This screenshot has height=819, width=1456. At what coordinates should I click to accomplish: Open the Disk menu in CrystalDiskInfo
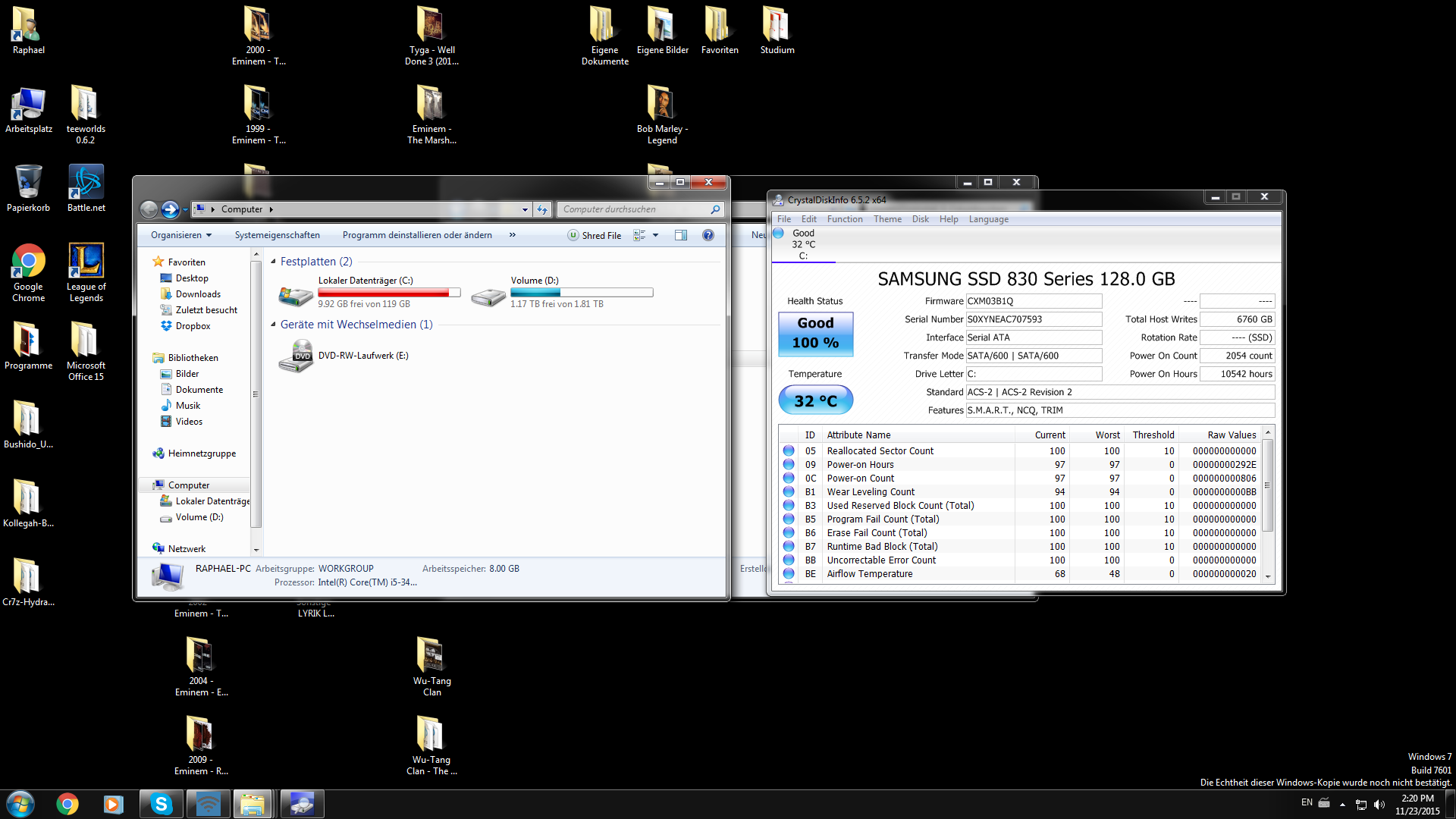click(x=920, y=219)
